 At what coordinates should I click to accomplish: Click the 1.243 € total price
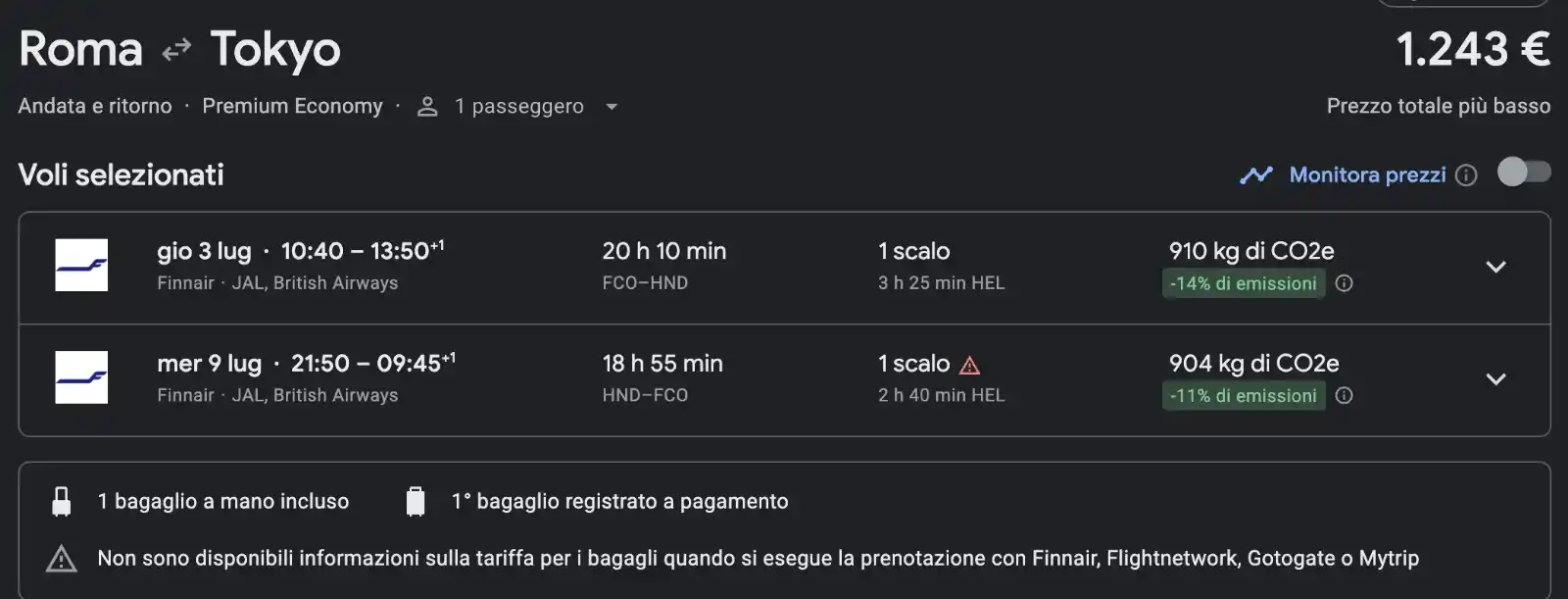[1473, 50]
